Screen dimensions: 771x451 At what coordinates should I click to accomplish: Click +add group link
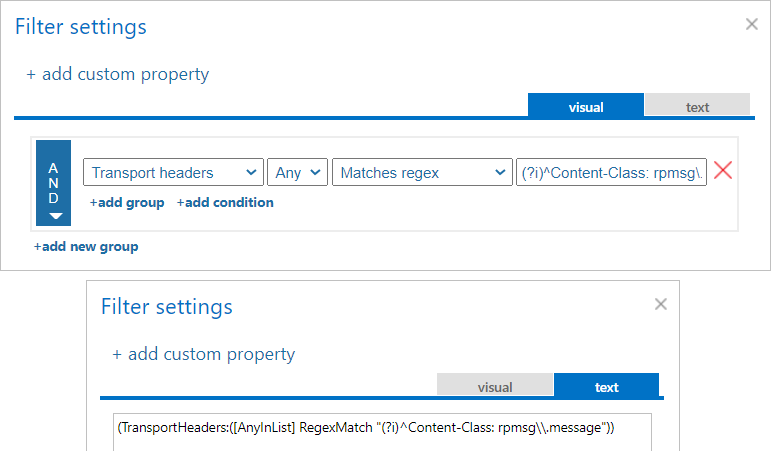[127, 202]
